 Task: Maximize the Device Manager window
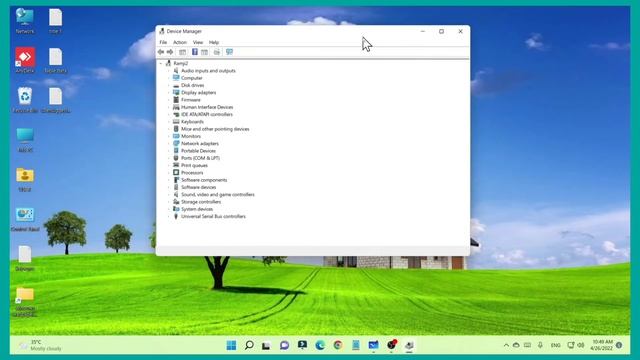[x=441, y=31]
